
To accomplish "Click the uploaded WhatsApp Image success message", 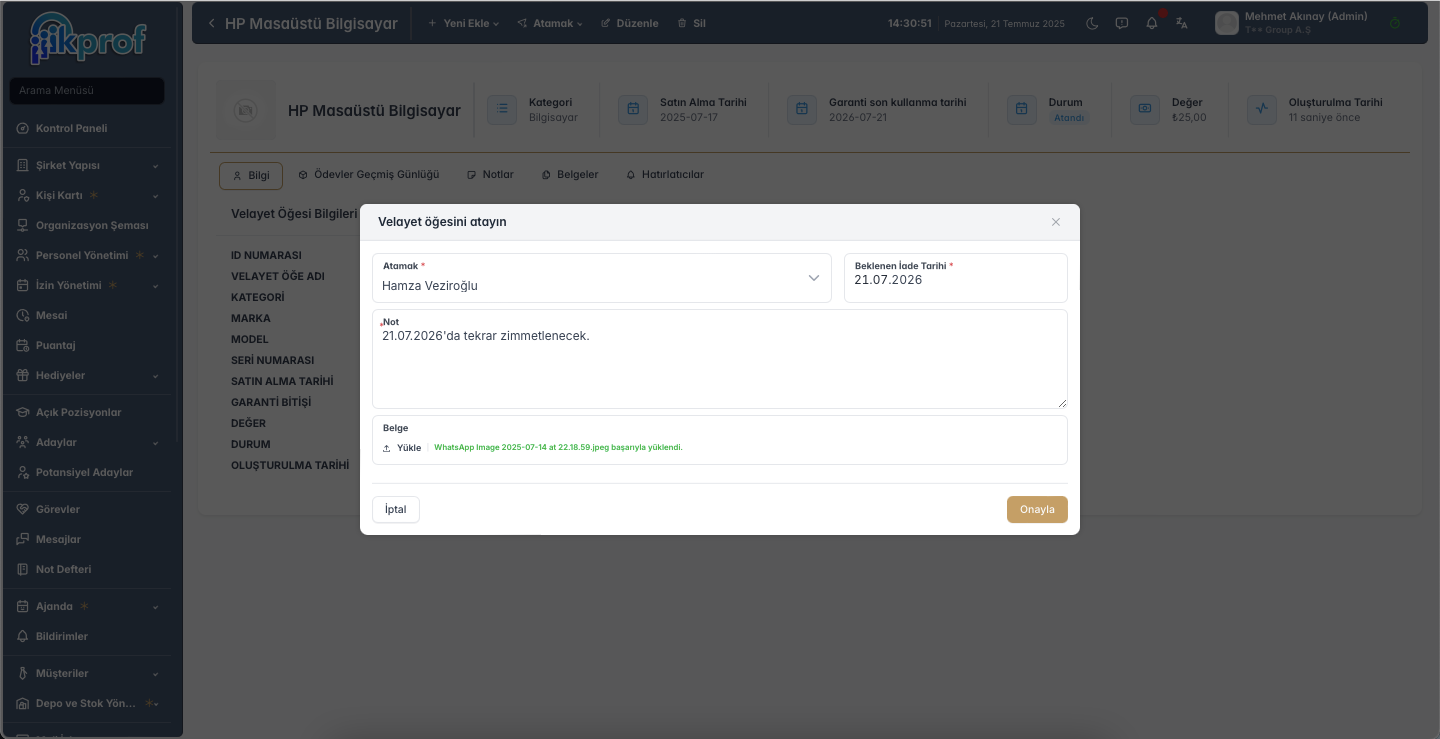I will click(x=558, y=448).
